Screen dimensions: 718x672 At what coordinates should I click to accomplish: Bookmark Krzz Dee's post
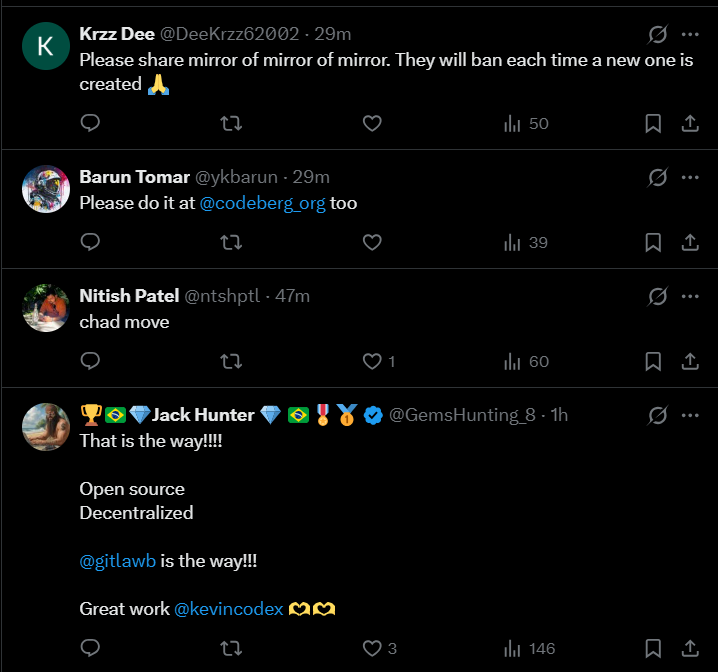click(653, 123)
